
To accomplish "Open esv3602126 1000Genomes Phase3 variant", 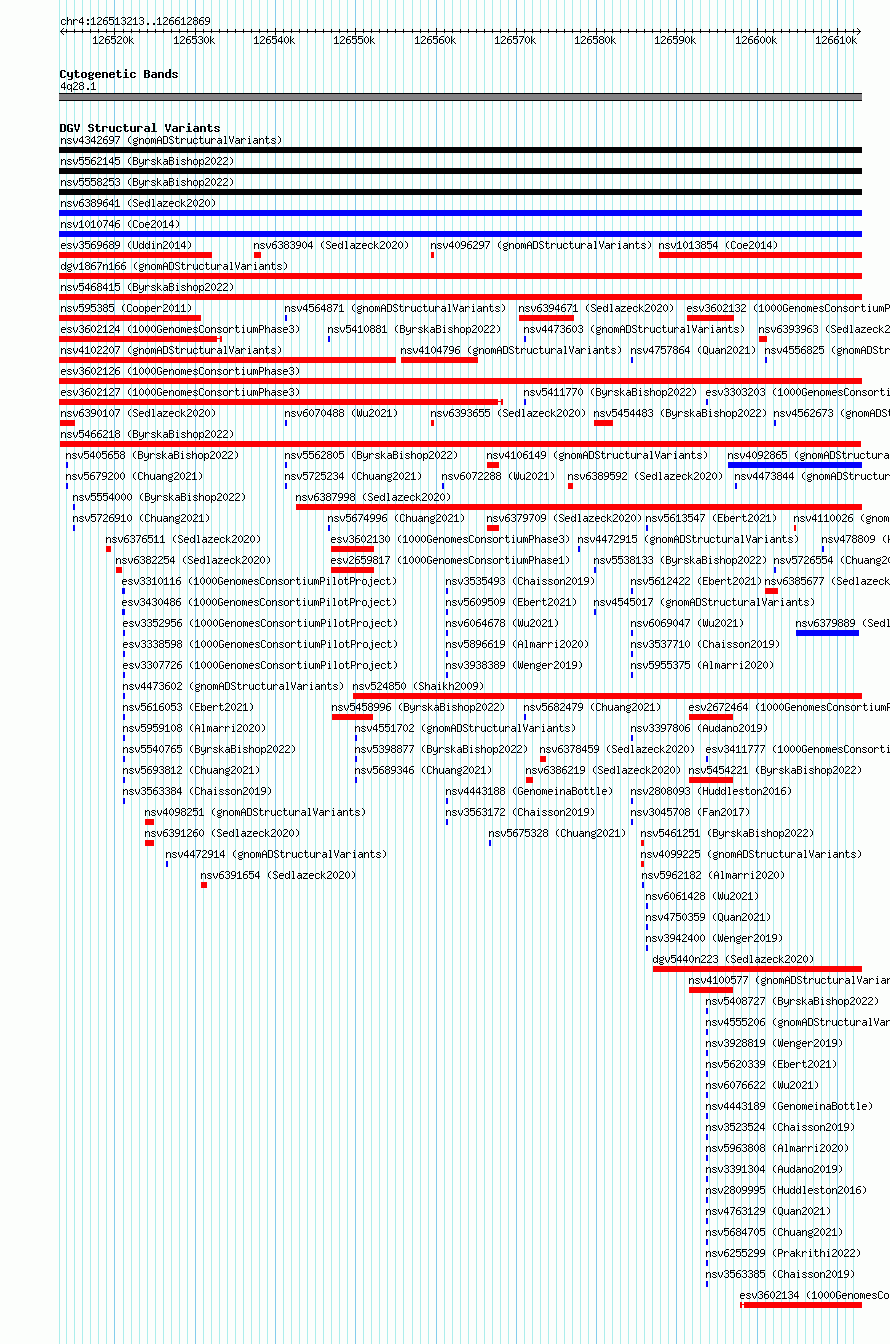I will pos(180,371).
